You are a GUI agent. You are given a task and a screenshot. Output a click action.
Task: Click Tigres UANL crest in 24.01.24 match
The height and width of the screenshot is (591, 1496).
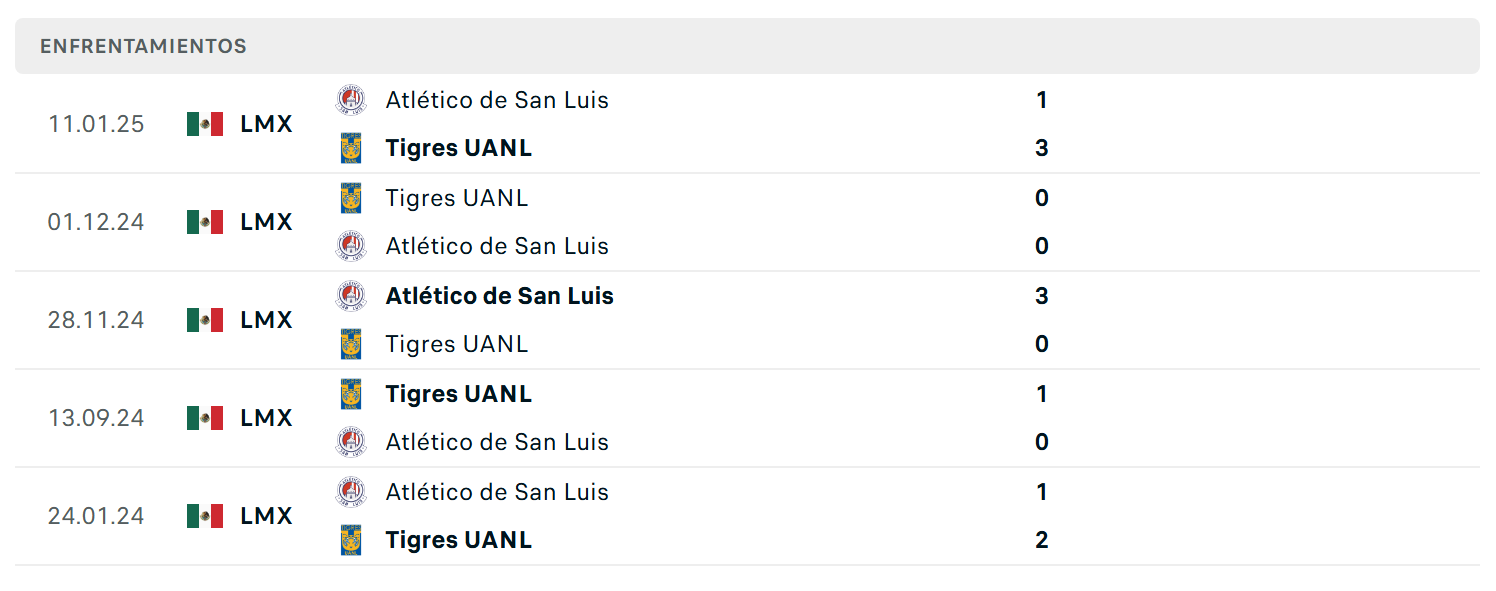pos(351,540)
